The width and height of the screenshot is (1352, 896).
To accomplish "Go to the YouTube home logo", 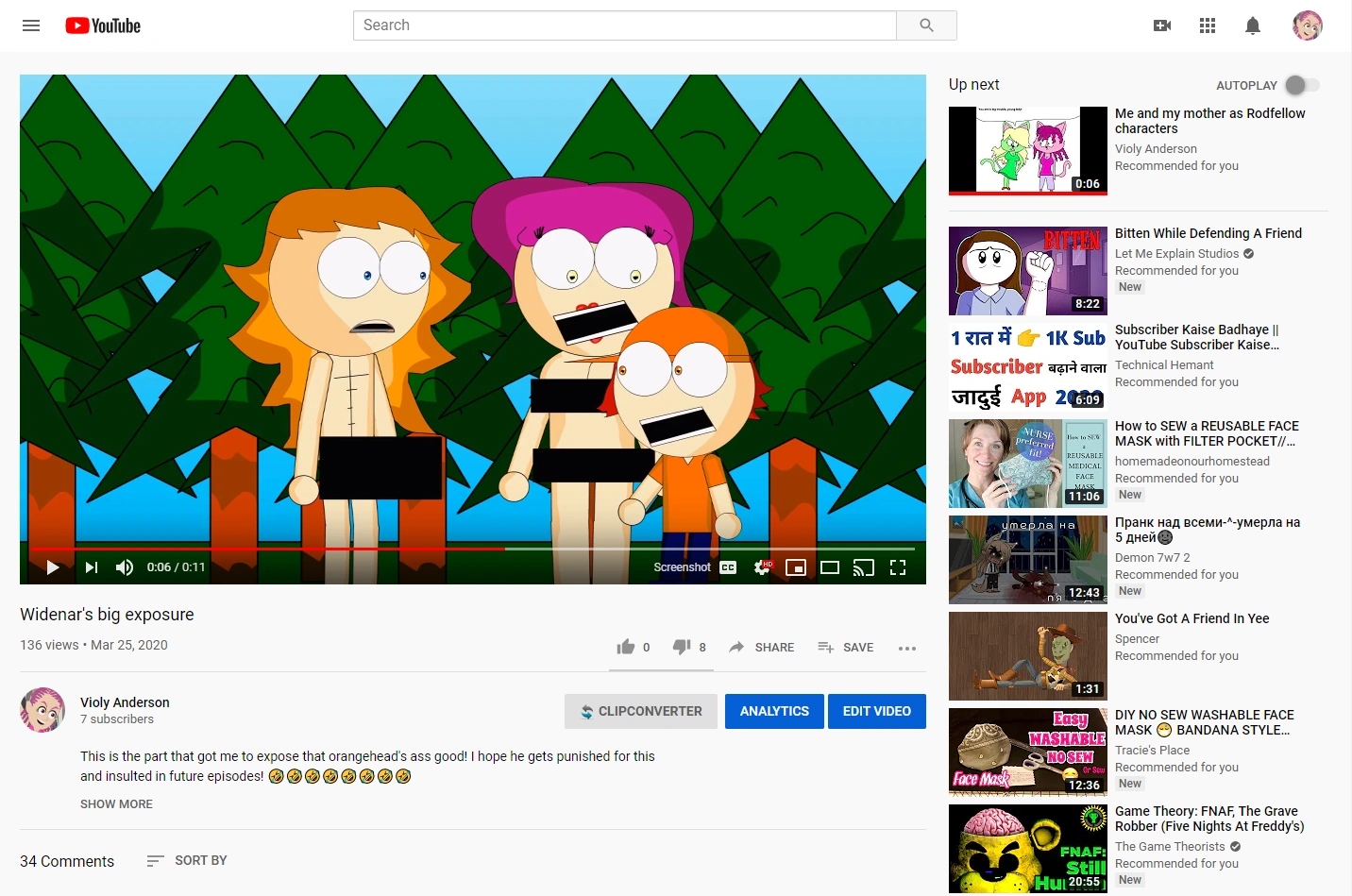I will pyautogui.click(x=103, y=25).
